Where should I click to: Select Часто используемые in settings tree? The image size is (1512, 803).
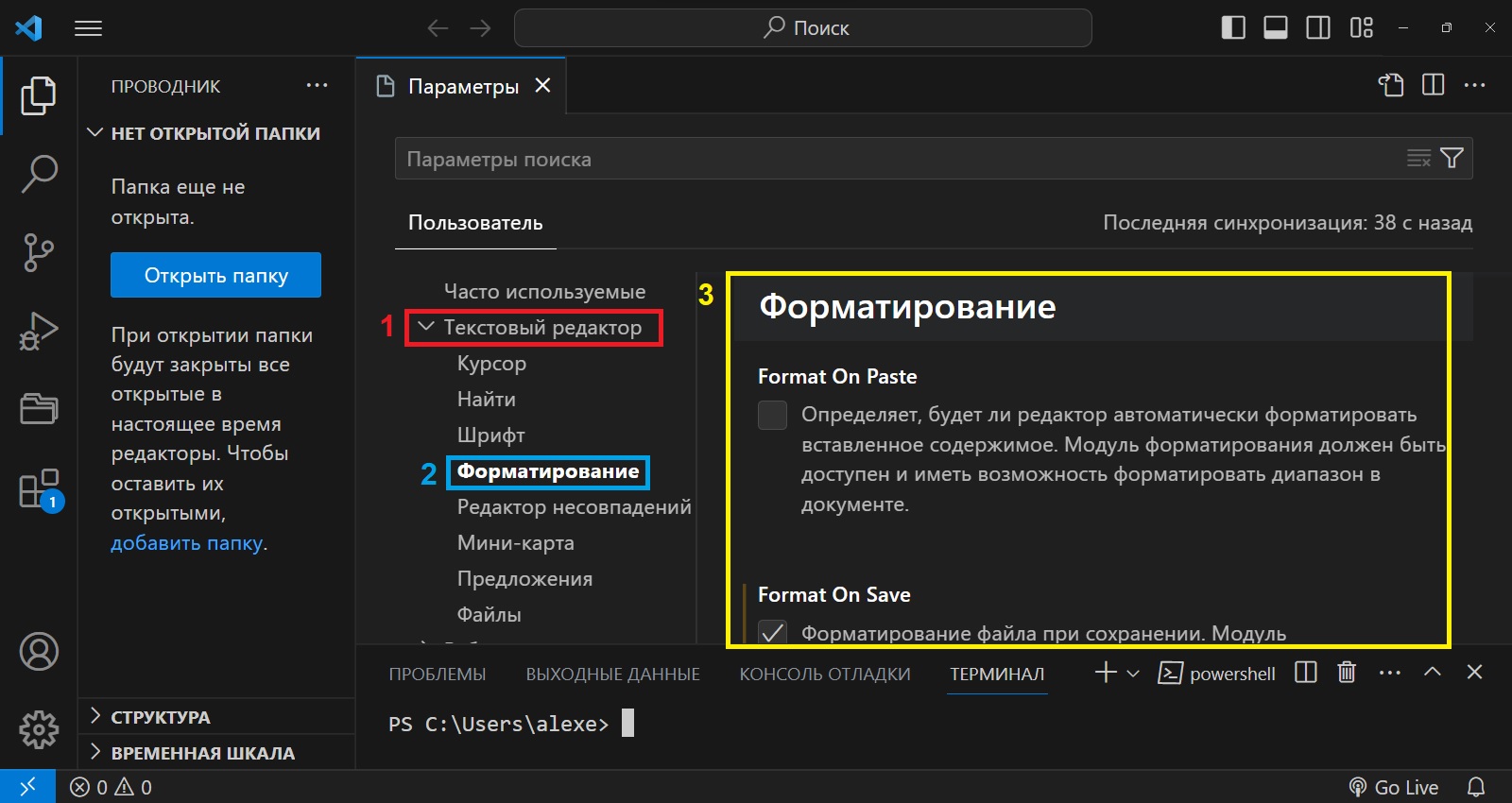pos(545,292)
